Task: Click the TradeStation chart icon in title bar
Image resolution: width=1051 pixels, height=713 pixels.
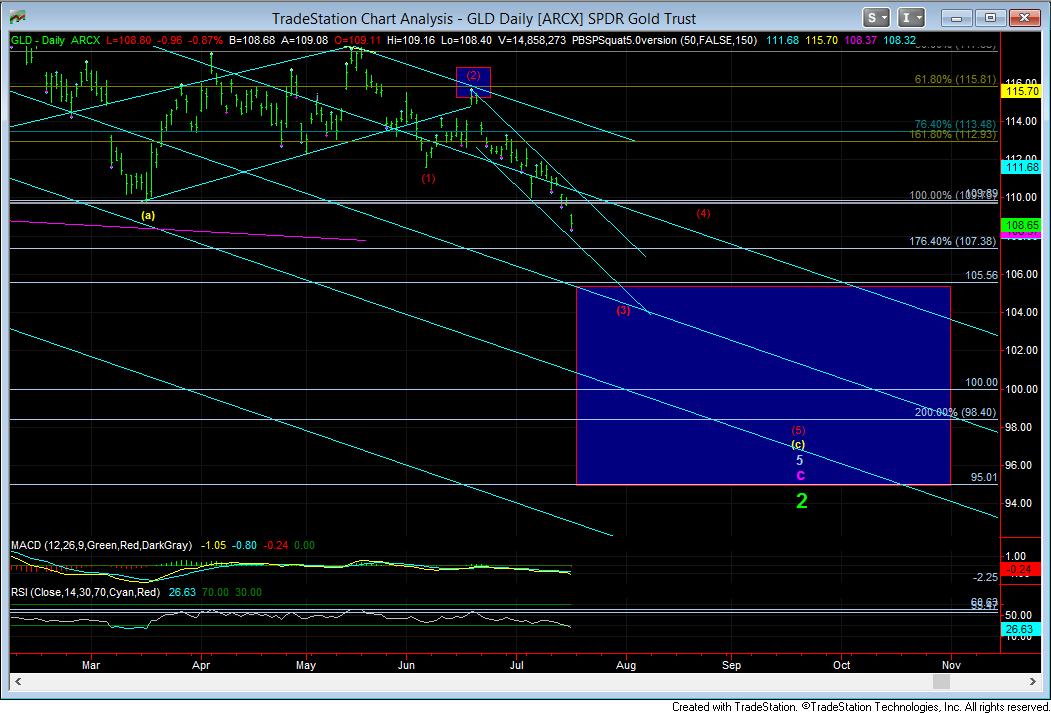Action: click(19, 17)
